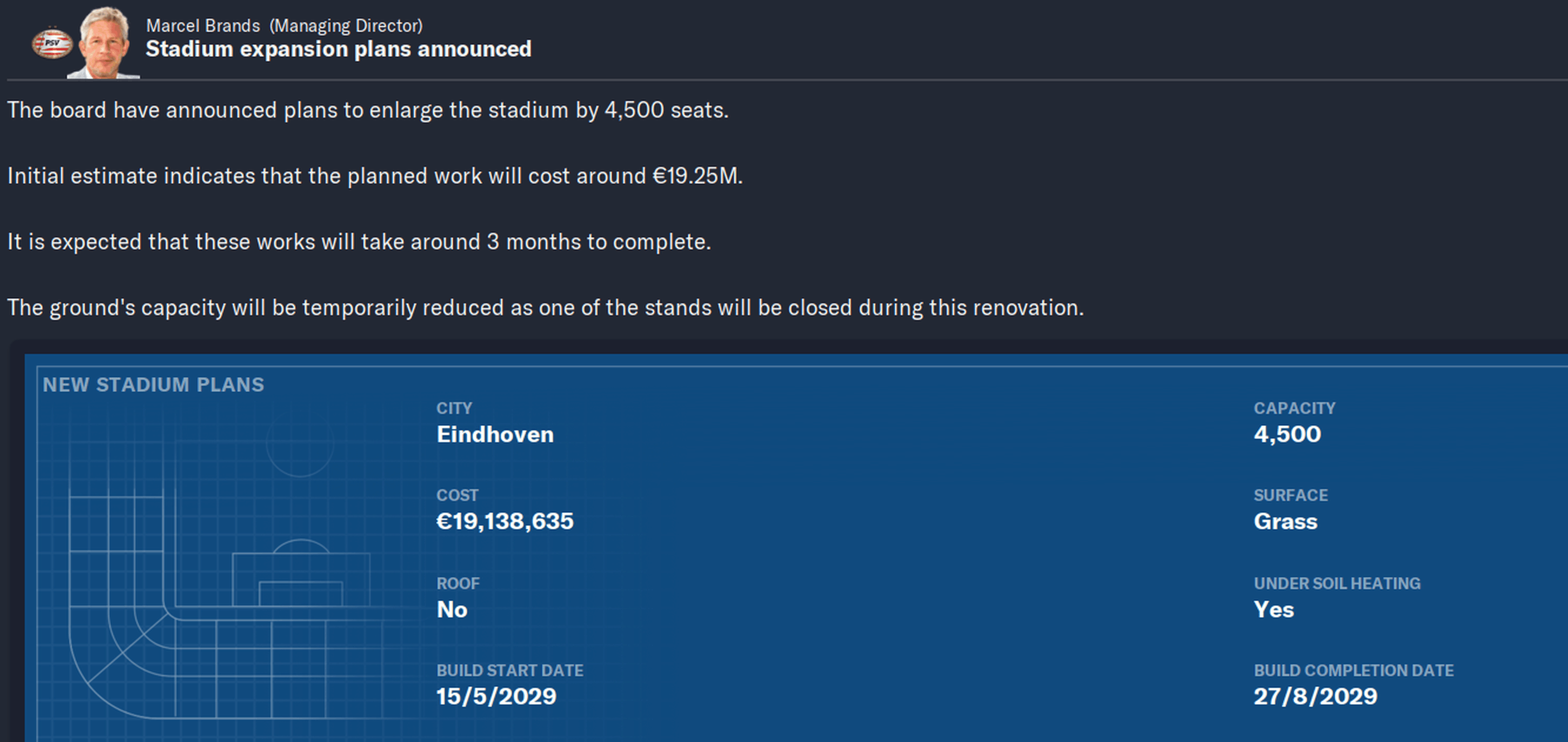Image resolution: width=1568 pixels, height=742 pixels.
Task: Open the Marcel Brands name link
Action: 203,26
